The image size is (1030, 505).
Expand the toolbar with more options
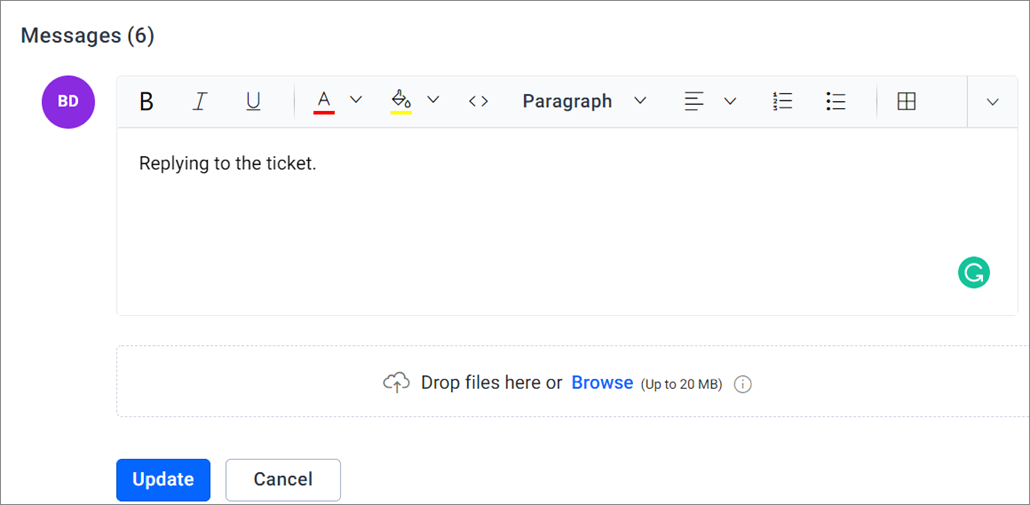[993, 102]
